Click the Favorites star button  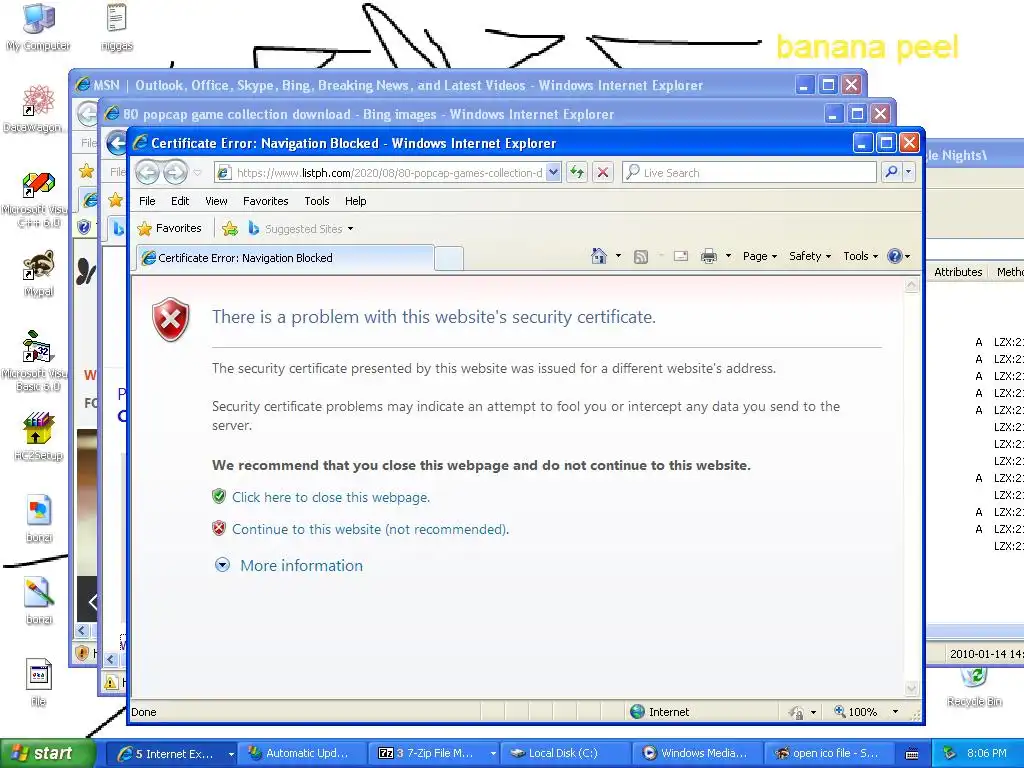click(170, 229)
